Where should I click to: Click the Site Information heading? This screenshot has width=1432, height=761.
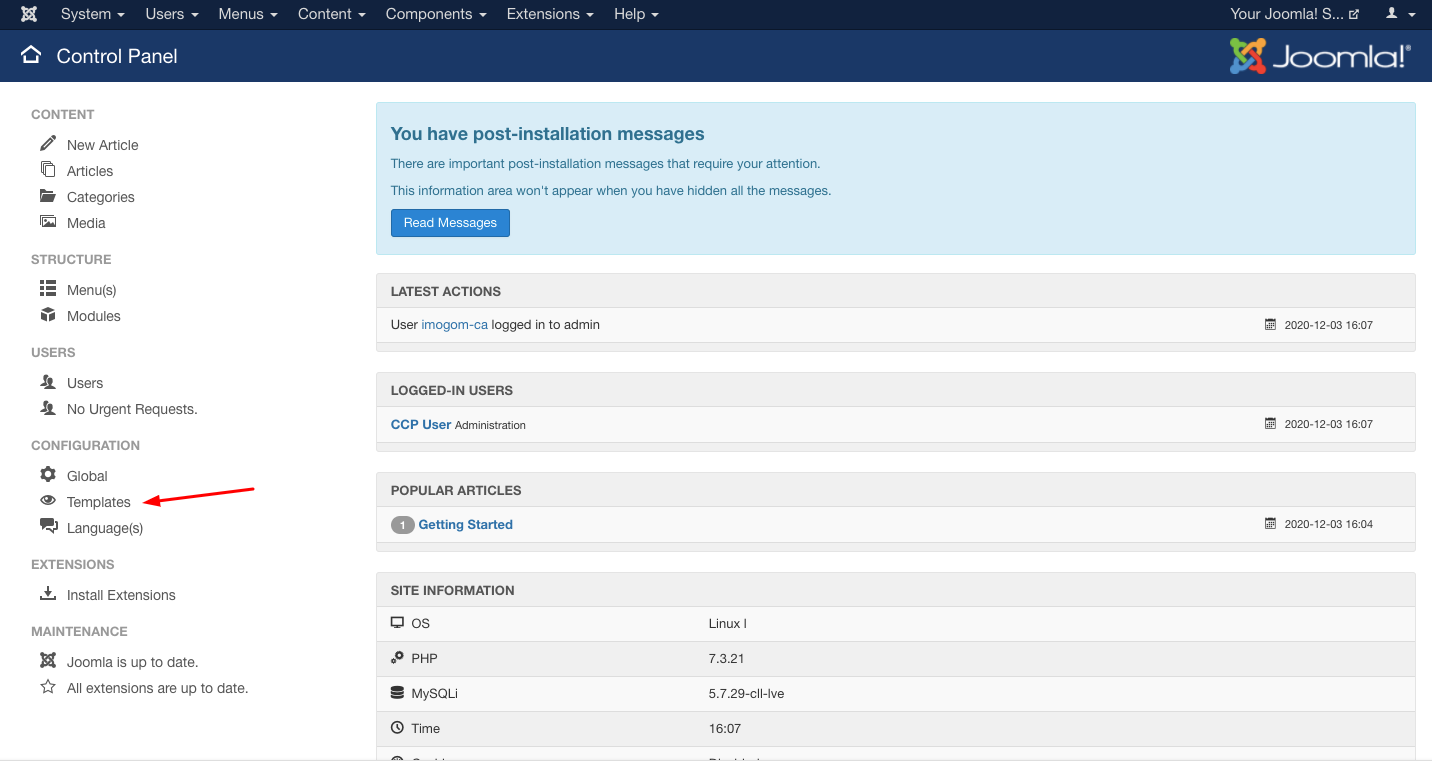coord(453,590)
